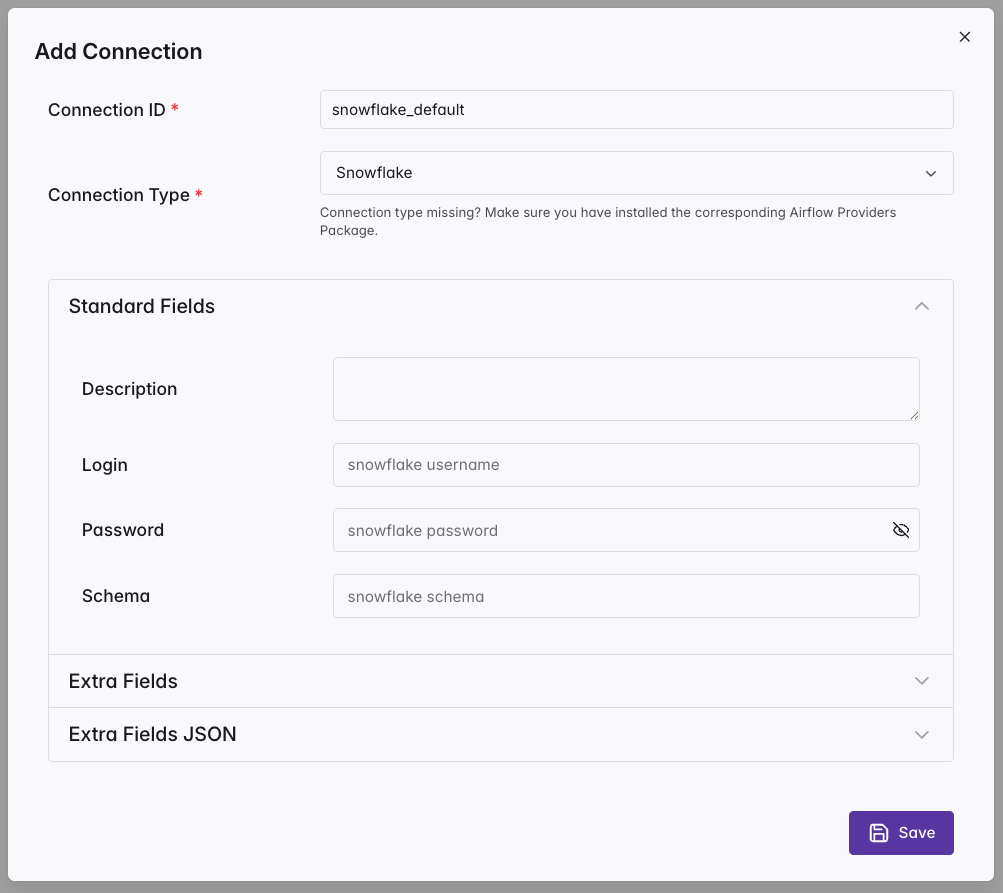Screen dimensions: 1003x893
Task: Click the Standard Fields heading text
Action: (x=141, y=306)
